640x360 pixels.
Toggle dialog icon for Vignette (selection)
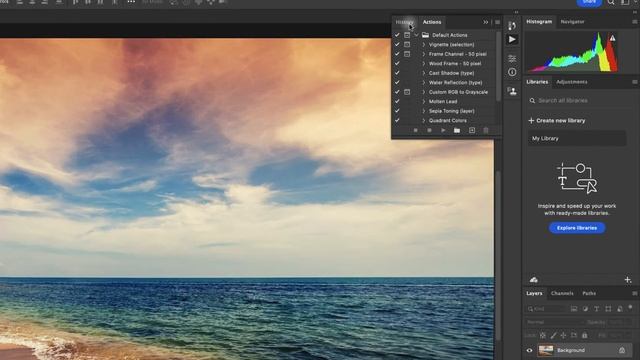tap(407, 44)
